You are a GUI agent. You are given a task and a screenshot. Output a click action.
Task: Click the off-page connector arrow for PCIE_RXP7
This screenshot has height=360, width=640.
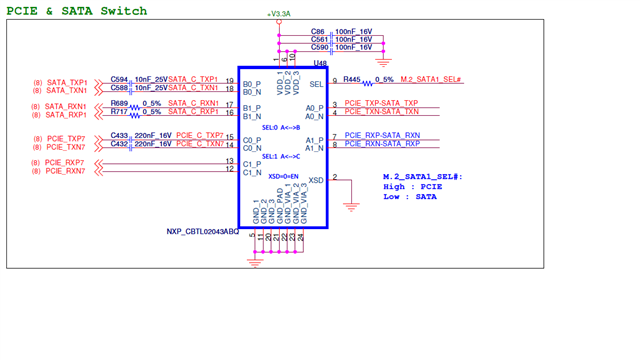(98, 164)
